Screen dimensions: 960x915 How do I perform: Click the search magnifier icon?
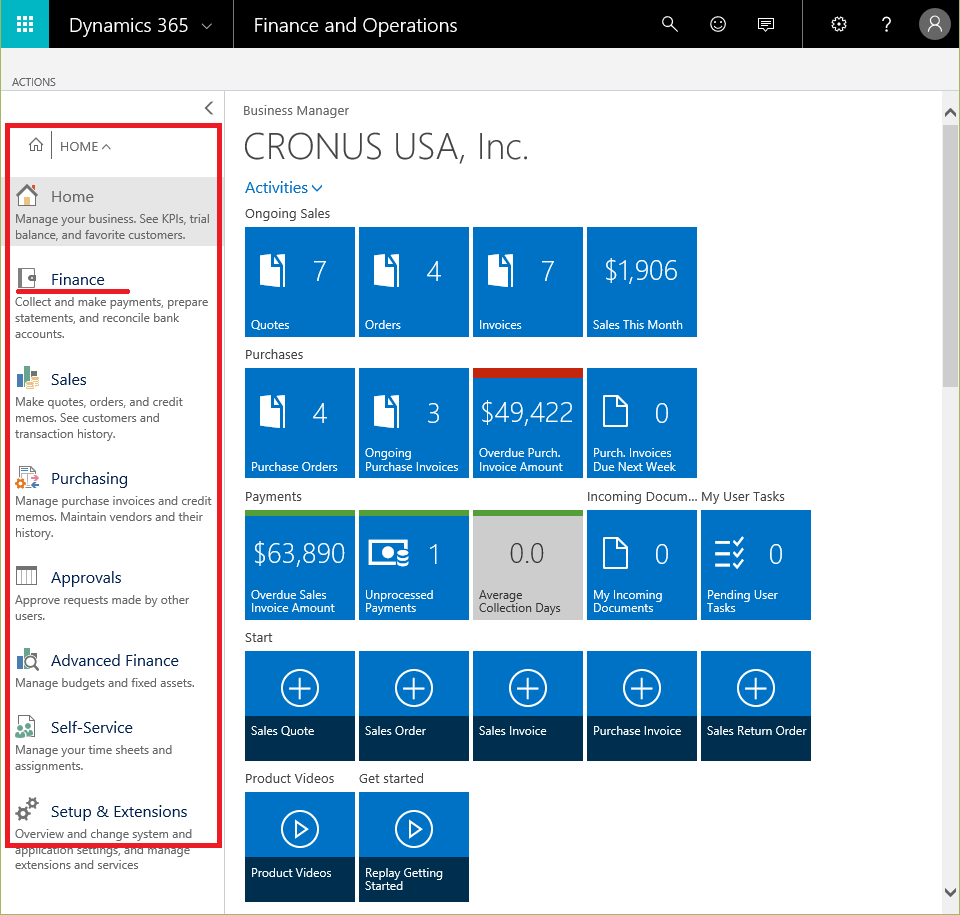[x=670, y=24]
